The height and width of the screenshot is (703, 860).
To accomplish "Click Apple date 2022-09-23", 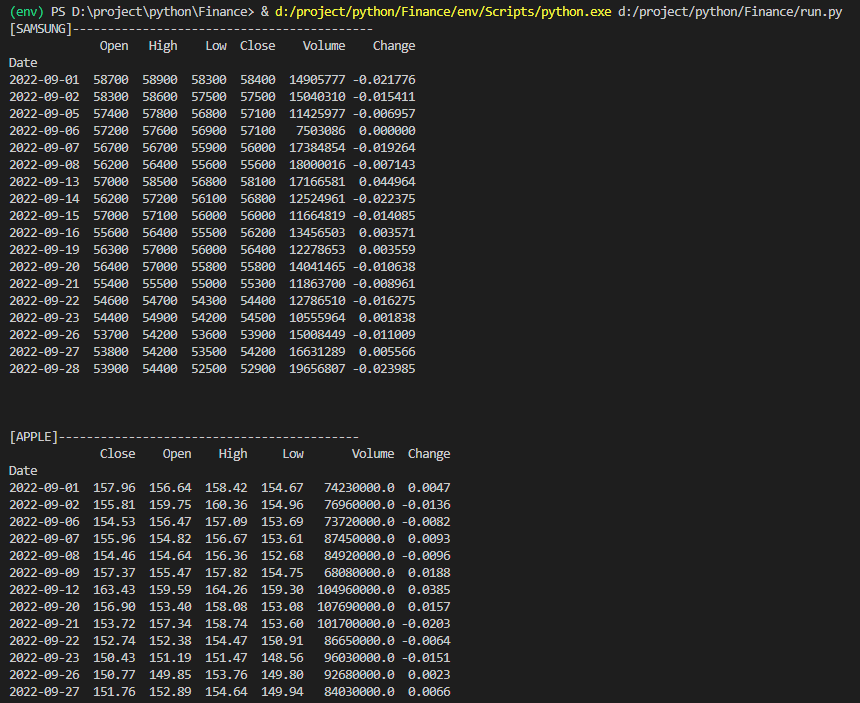I will point(44,657).
